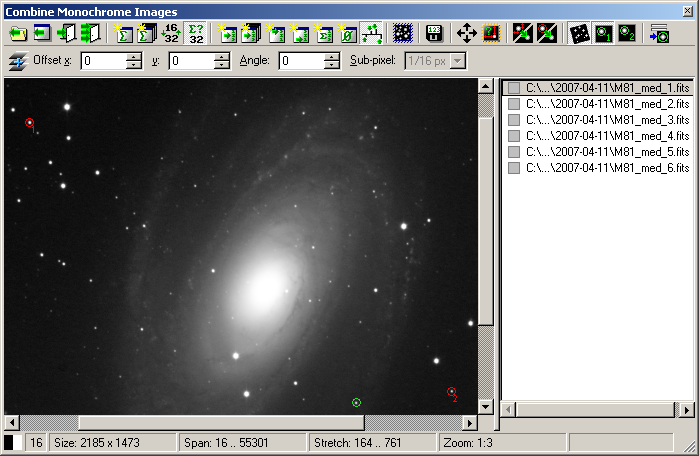
Task: Click the open-folder icon with green arrow
Action: coord(18,33)
